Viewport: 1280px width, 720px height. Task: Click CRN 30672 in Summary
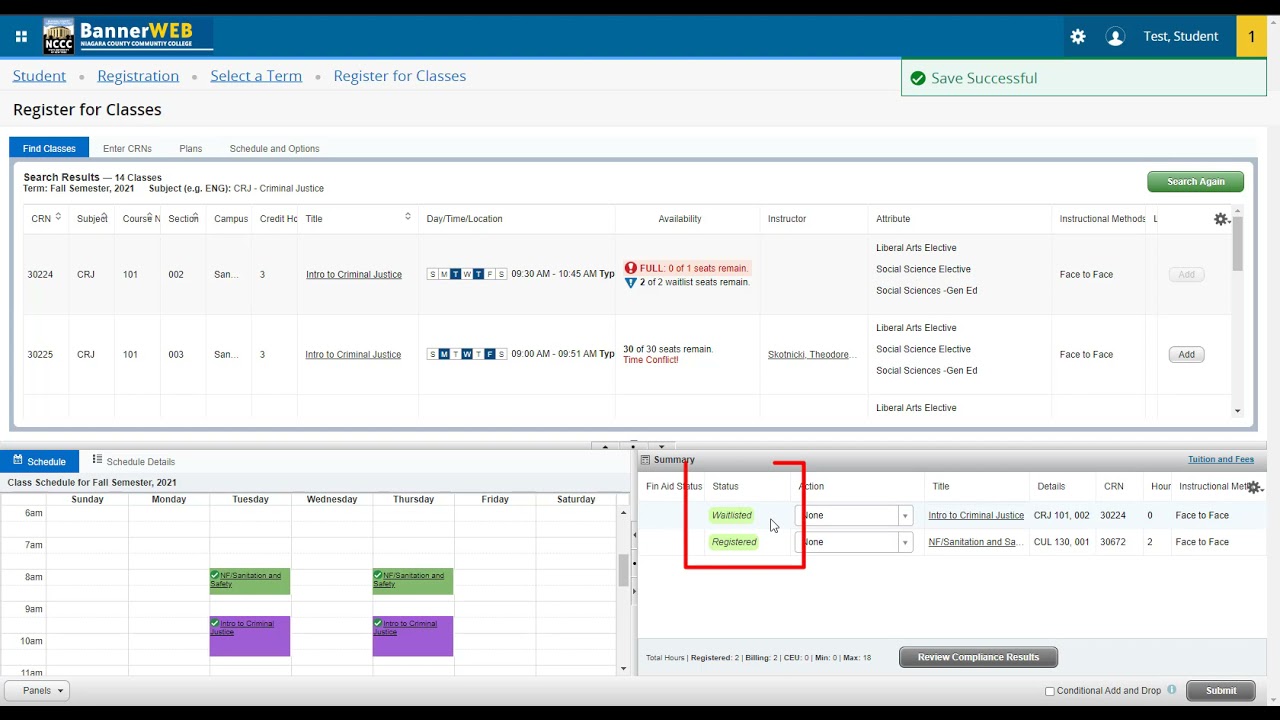(x=1113, y=542)
